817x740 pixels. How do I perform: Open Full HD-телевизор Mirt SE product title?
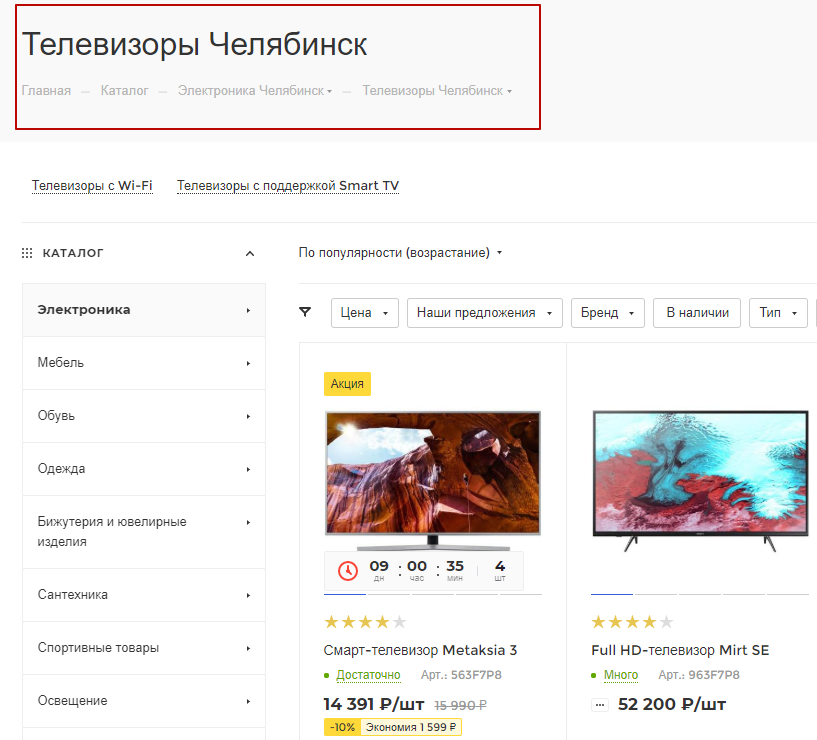pos(680,650)
